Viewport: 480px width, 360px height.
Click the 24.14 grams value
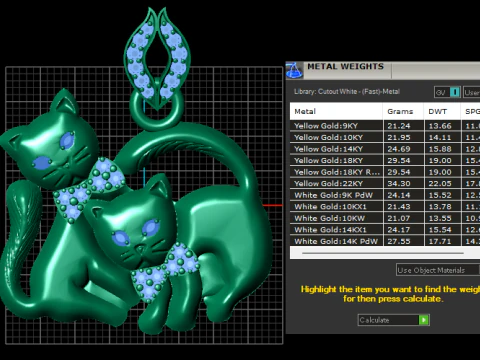point(399,195)
